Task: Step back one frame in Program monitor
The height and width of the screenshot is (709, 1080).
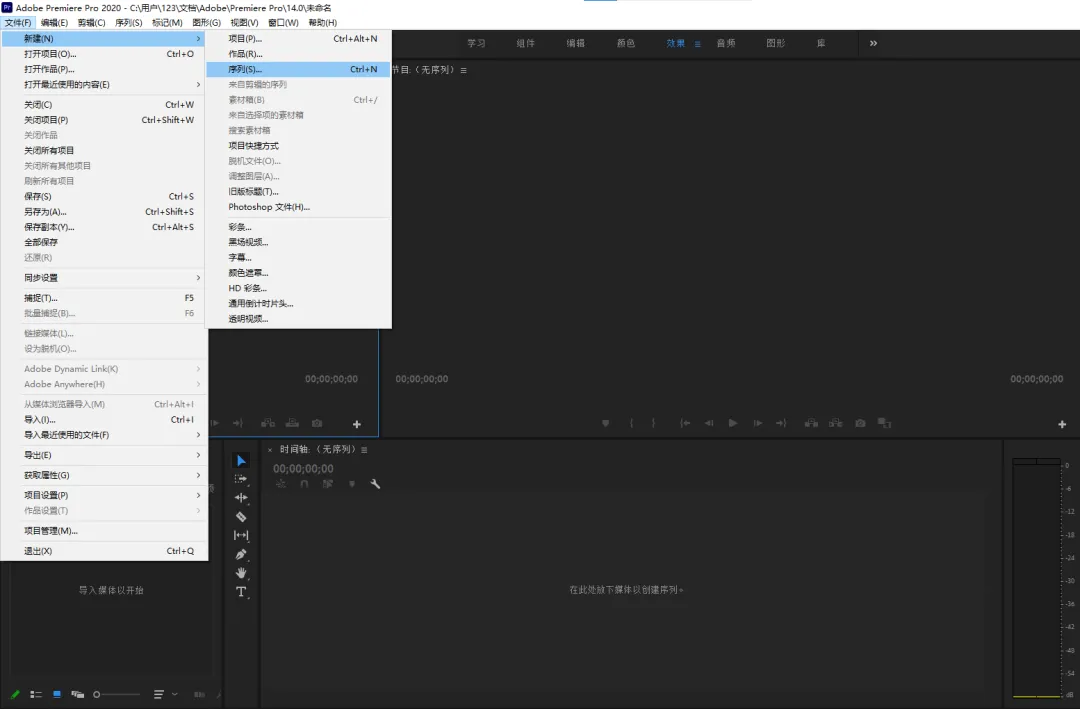Action: (x=709, y=423)
